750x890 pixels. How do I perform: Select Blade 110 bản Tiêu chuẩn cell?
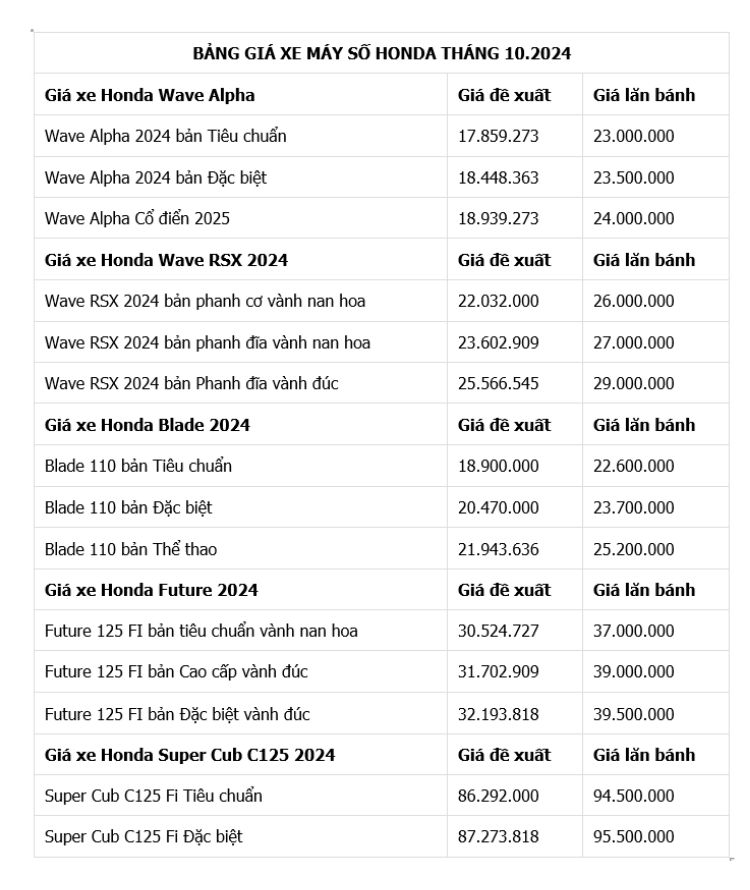(138, 466)
